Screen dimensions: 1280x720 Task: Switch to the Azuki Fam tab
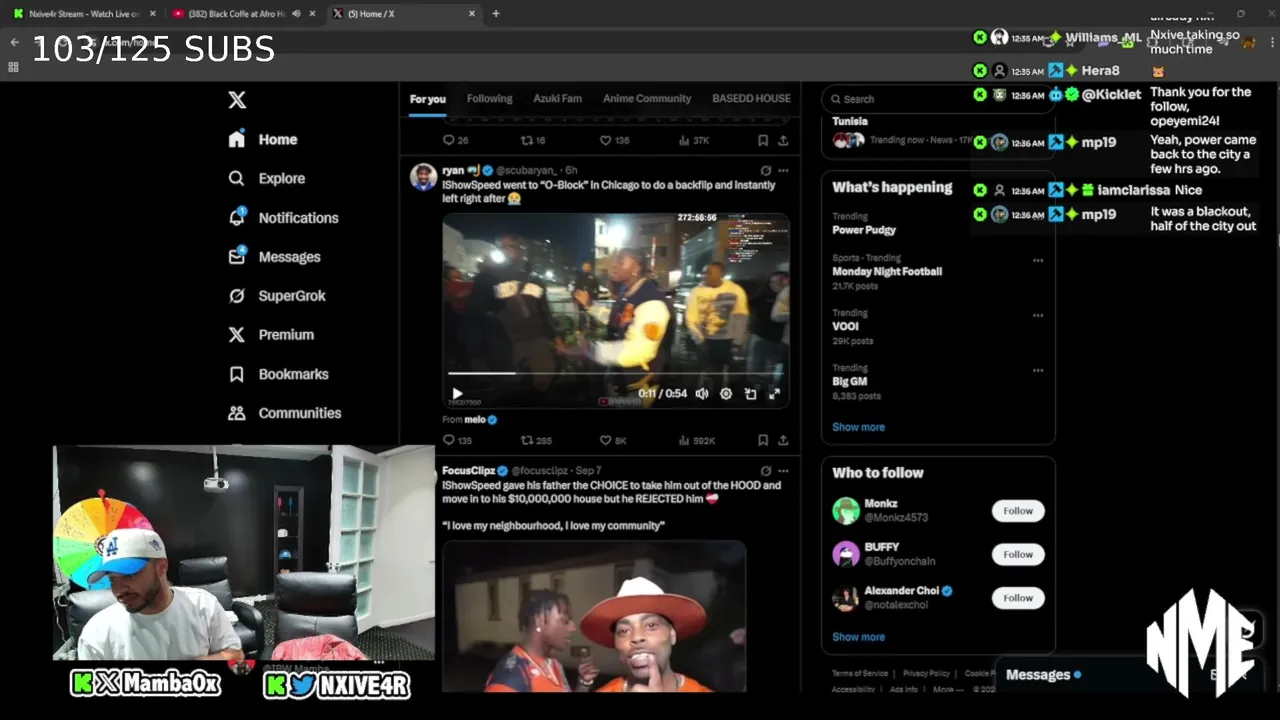557,99
